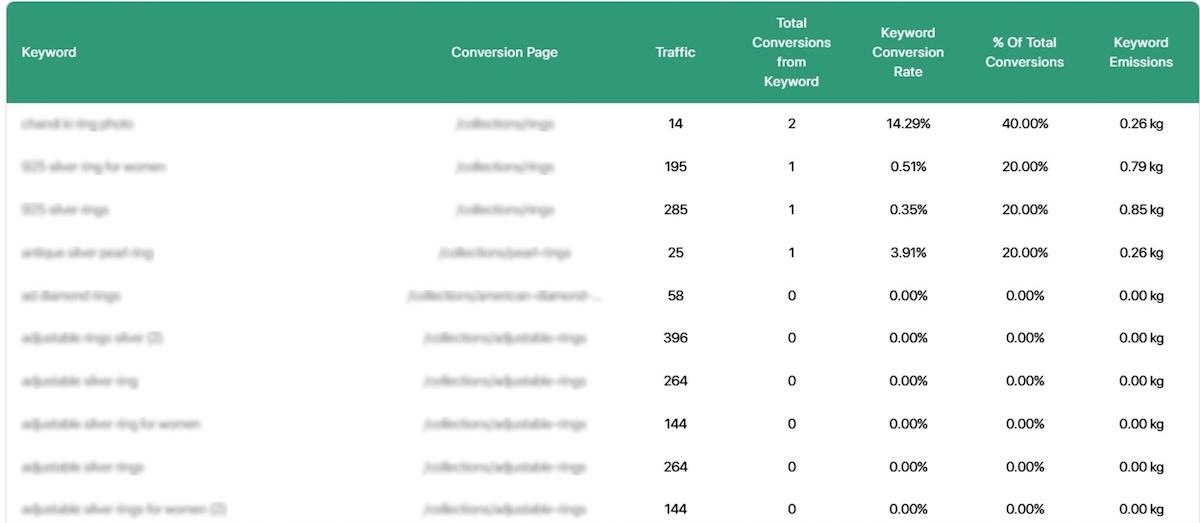1200x523 pixels.
Task: Click the Conversion Page column header
Action: (504, 52)
